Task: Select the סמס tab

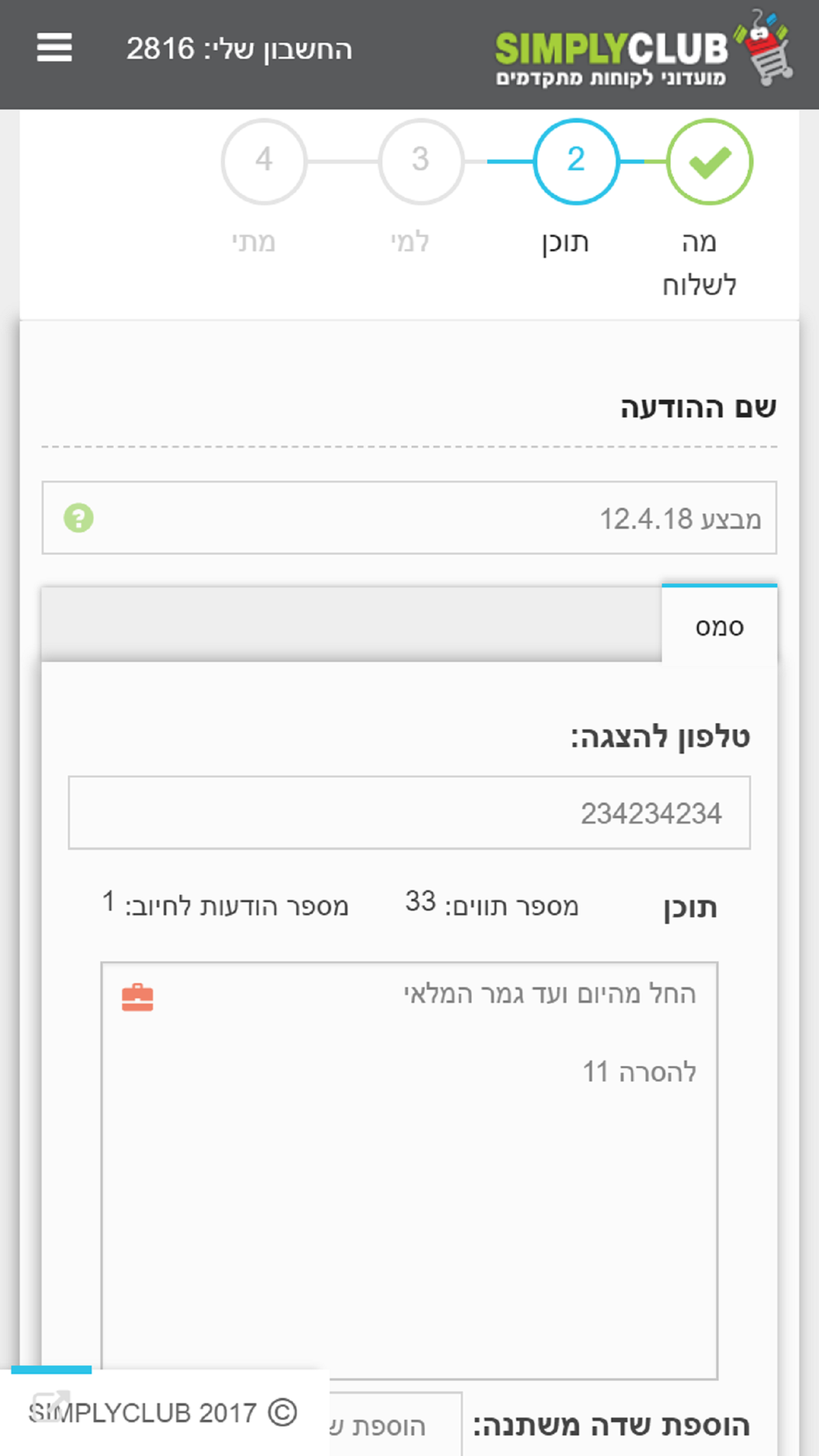Action: 719,624
